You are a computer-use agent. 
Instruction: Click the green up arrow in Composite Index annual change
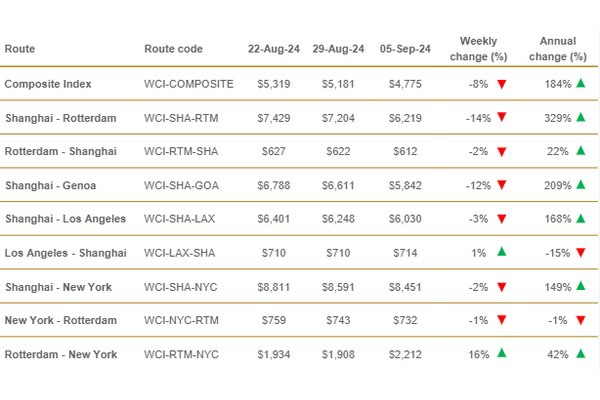tap(581, 84)
